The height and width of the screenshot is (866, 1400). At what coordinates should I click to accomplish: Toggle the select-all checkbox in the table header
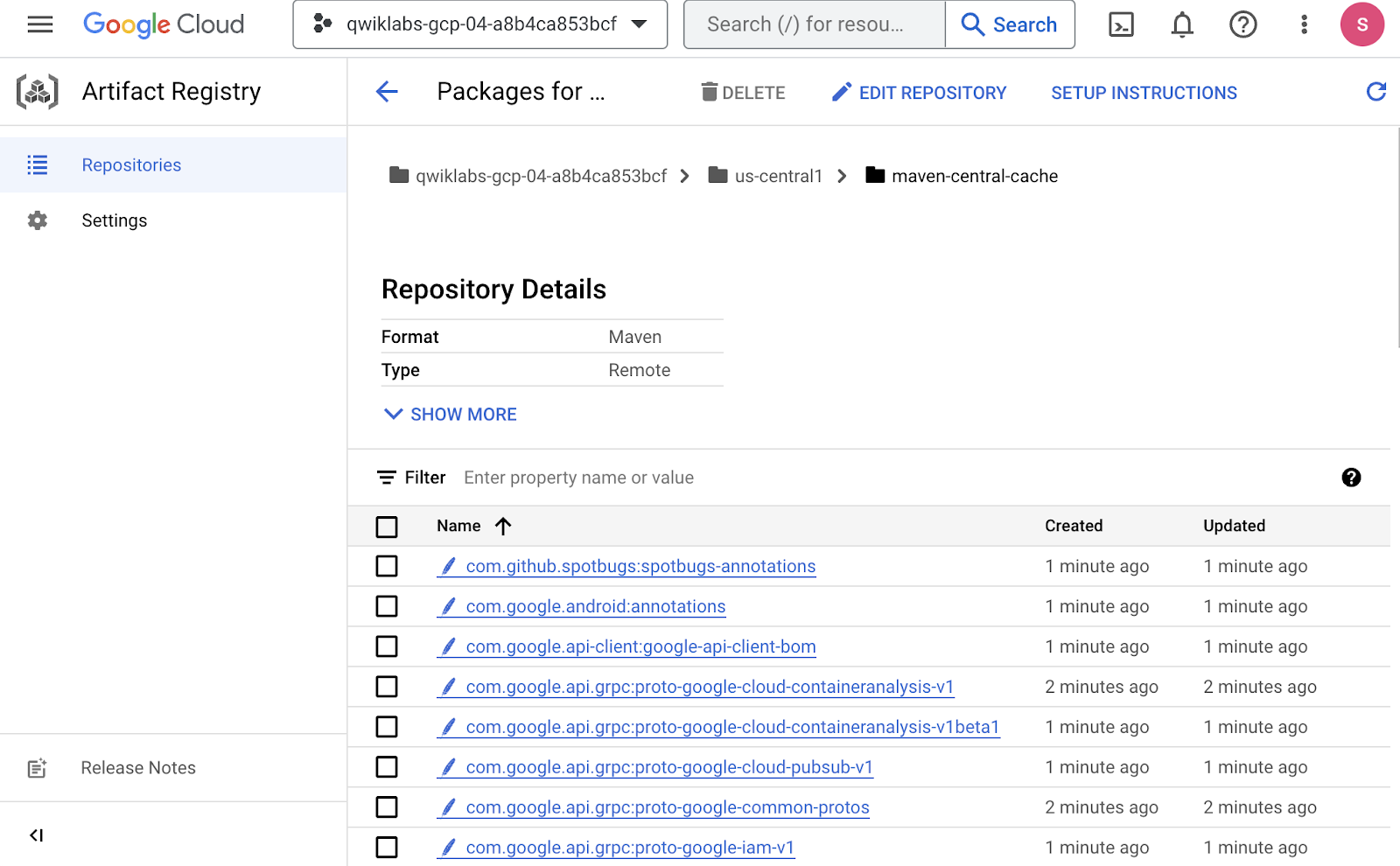(387, 527)
